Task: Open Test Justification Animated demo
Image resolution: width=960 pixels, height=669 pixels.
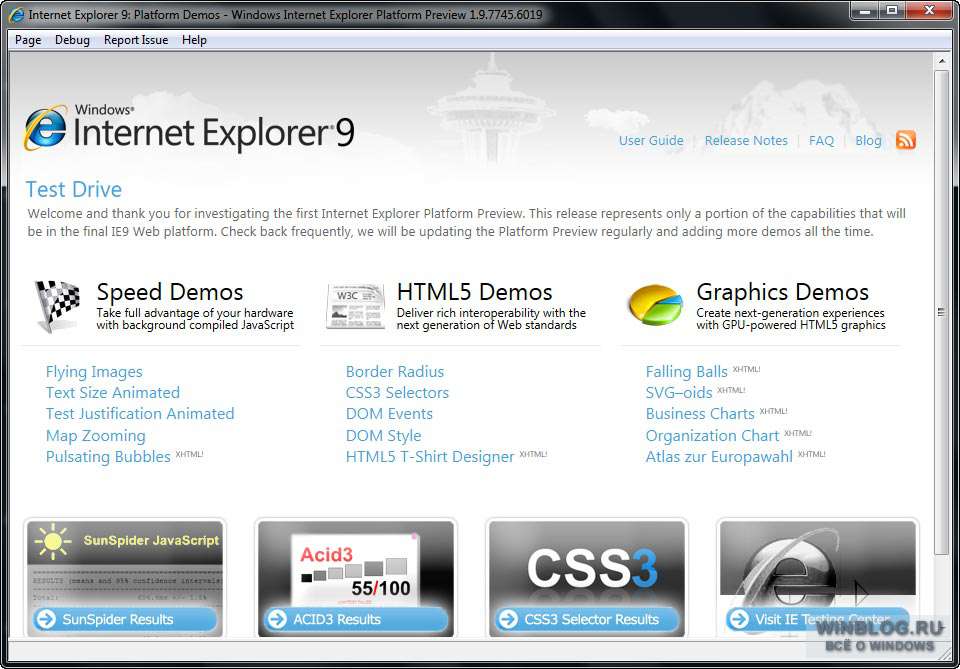Action: pos(140,414)
